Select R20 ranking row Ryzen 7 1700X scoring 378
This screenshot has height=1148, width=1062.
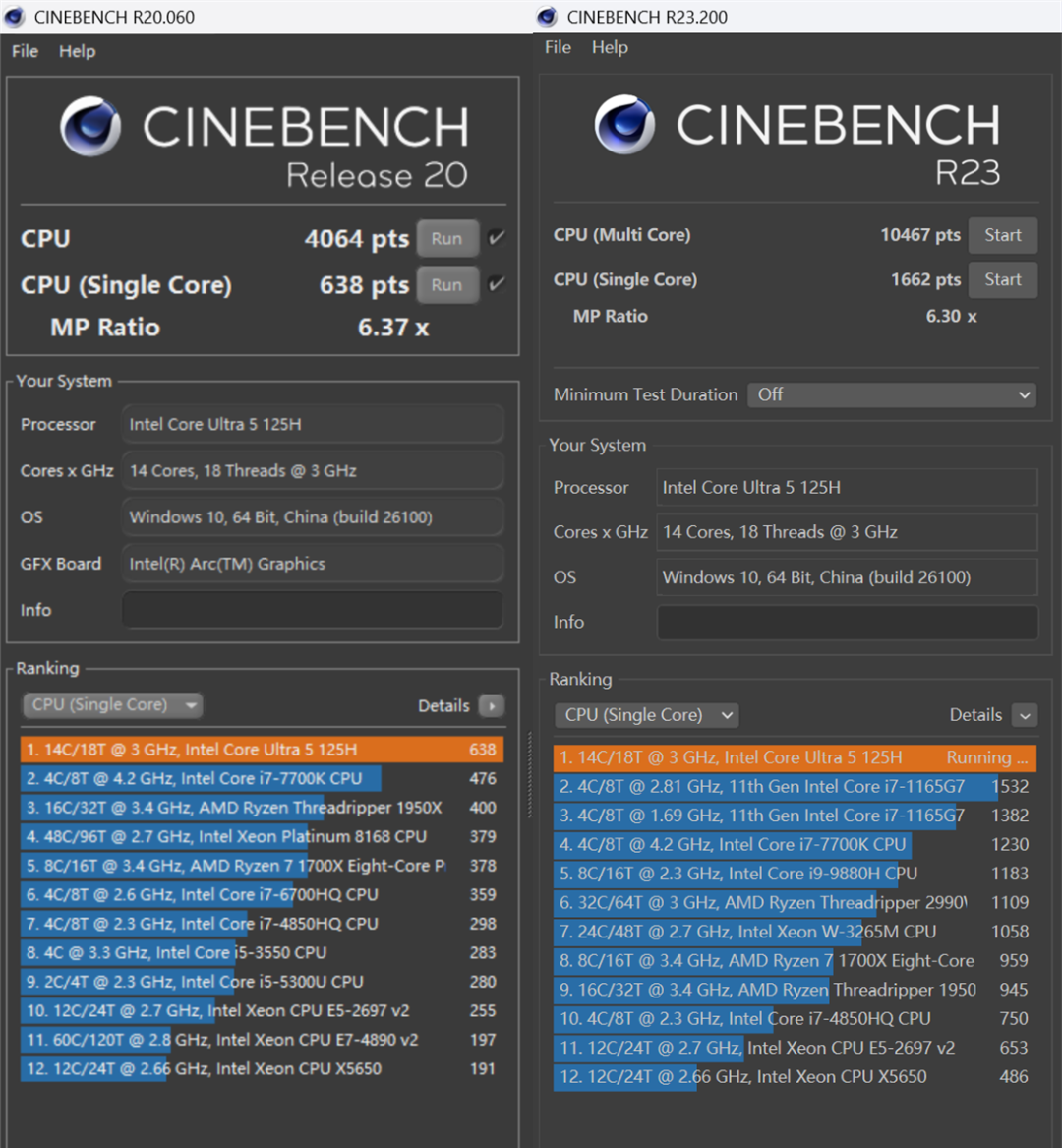point(262,866)
